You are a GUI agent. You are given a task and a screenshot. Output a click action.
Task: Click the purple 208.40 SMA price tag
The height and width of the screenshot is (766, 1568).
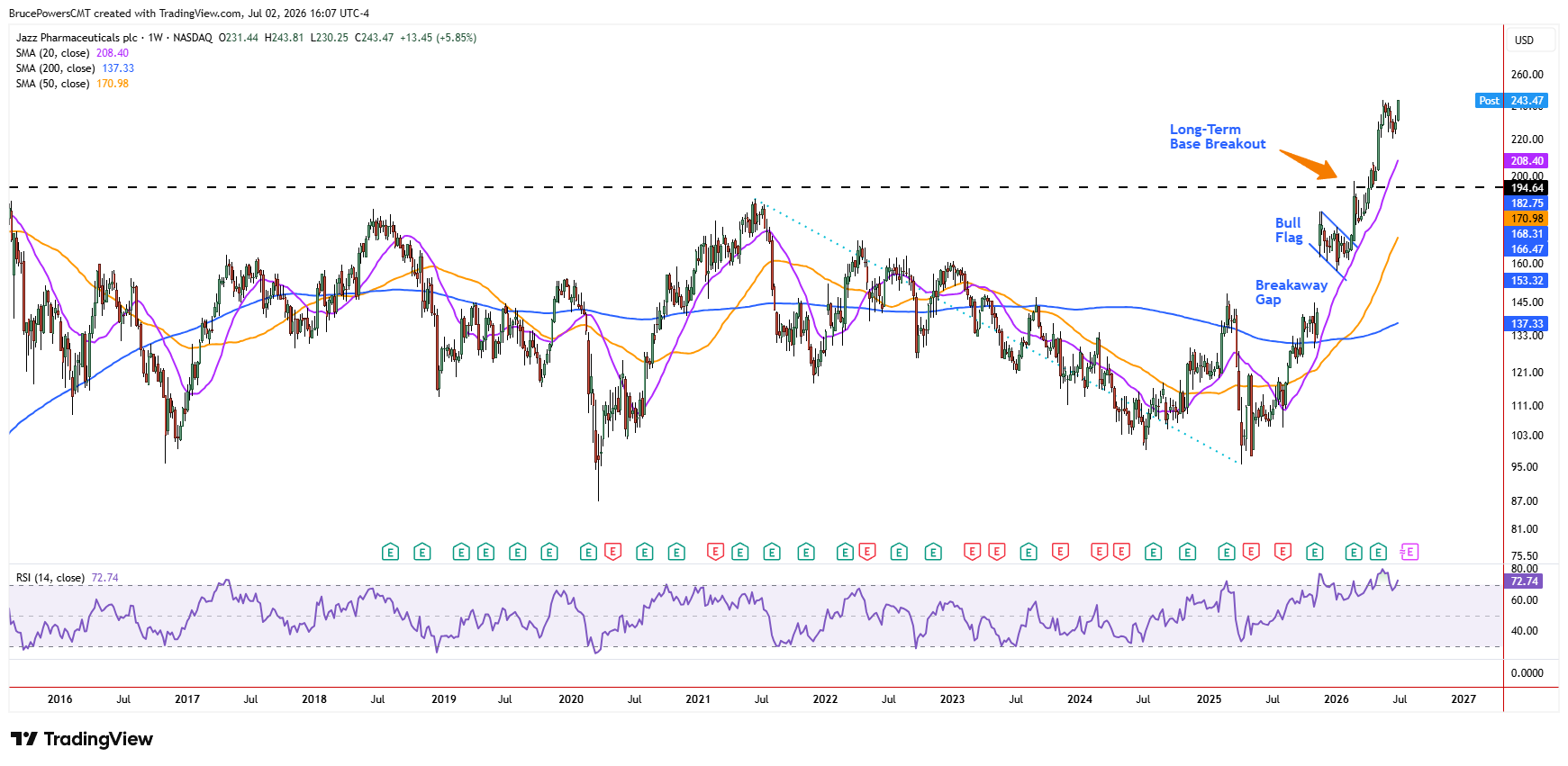1527,161
